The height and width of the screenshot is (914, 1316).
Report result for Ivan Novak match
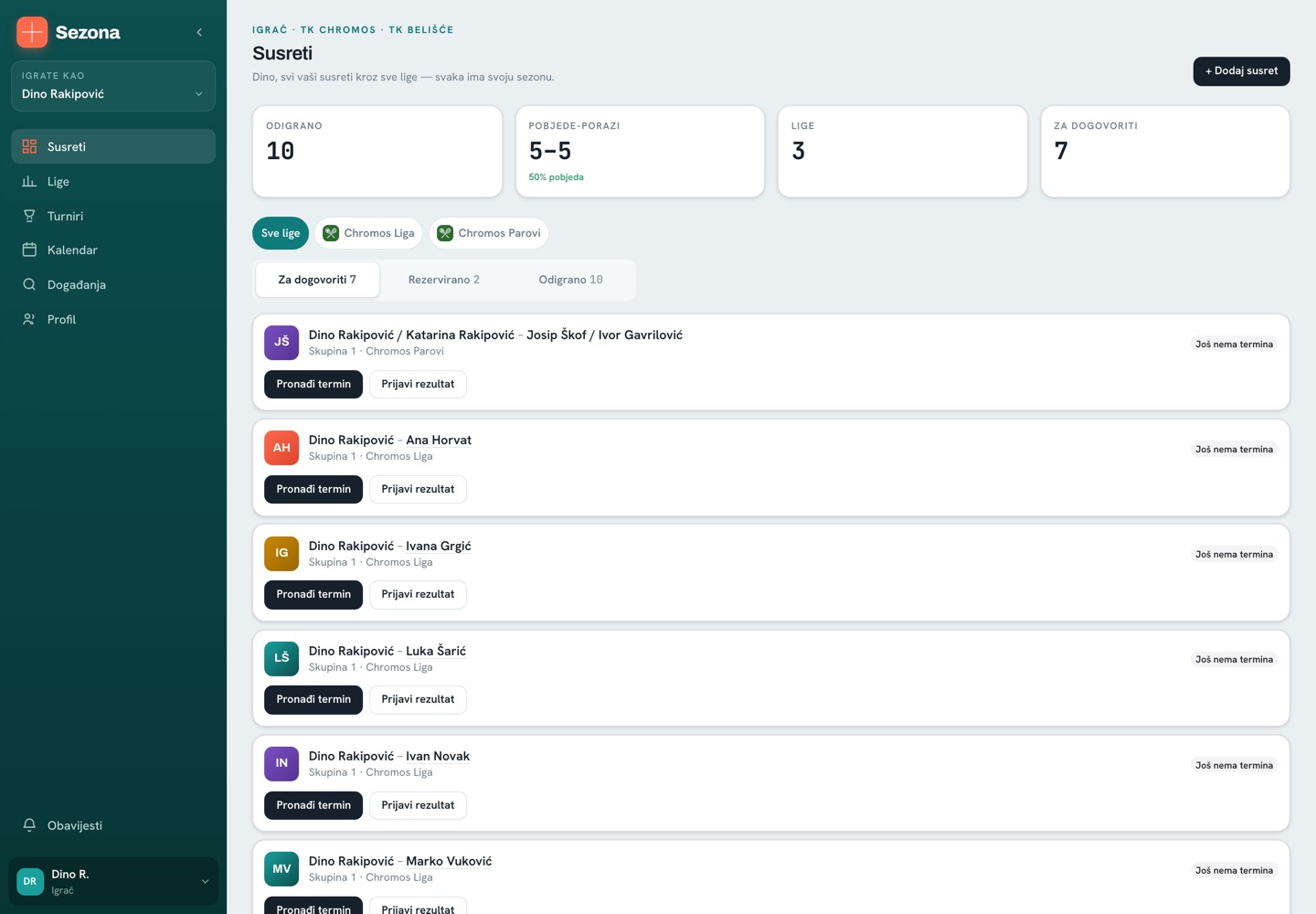coord(418,805)
